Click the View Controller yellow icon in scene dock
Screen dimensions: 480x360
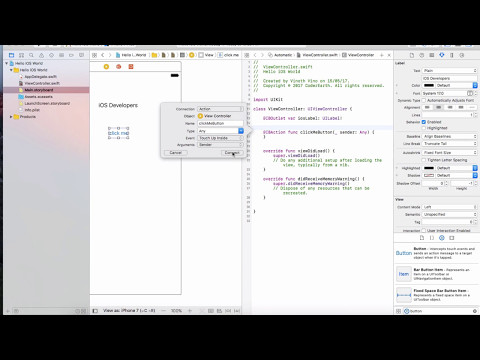click(x=106, y=67)
